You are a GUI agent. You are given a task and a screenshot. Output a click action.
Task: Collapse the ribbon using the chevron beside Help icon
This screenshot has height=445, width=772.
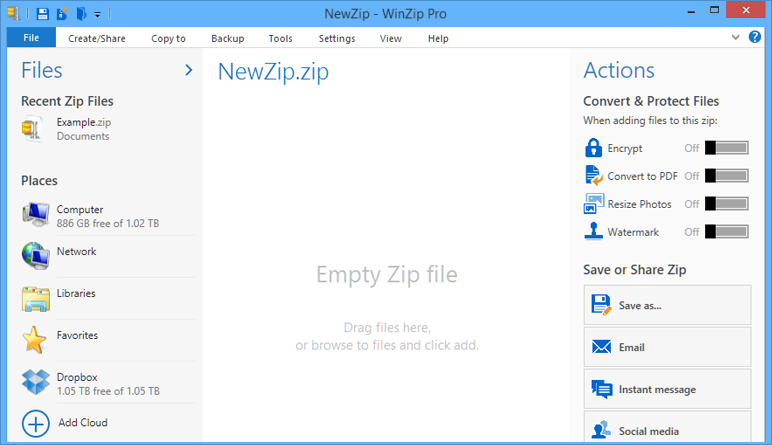[x=736, y=37]
